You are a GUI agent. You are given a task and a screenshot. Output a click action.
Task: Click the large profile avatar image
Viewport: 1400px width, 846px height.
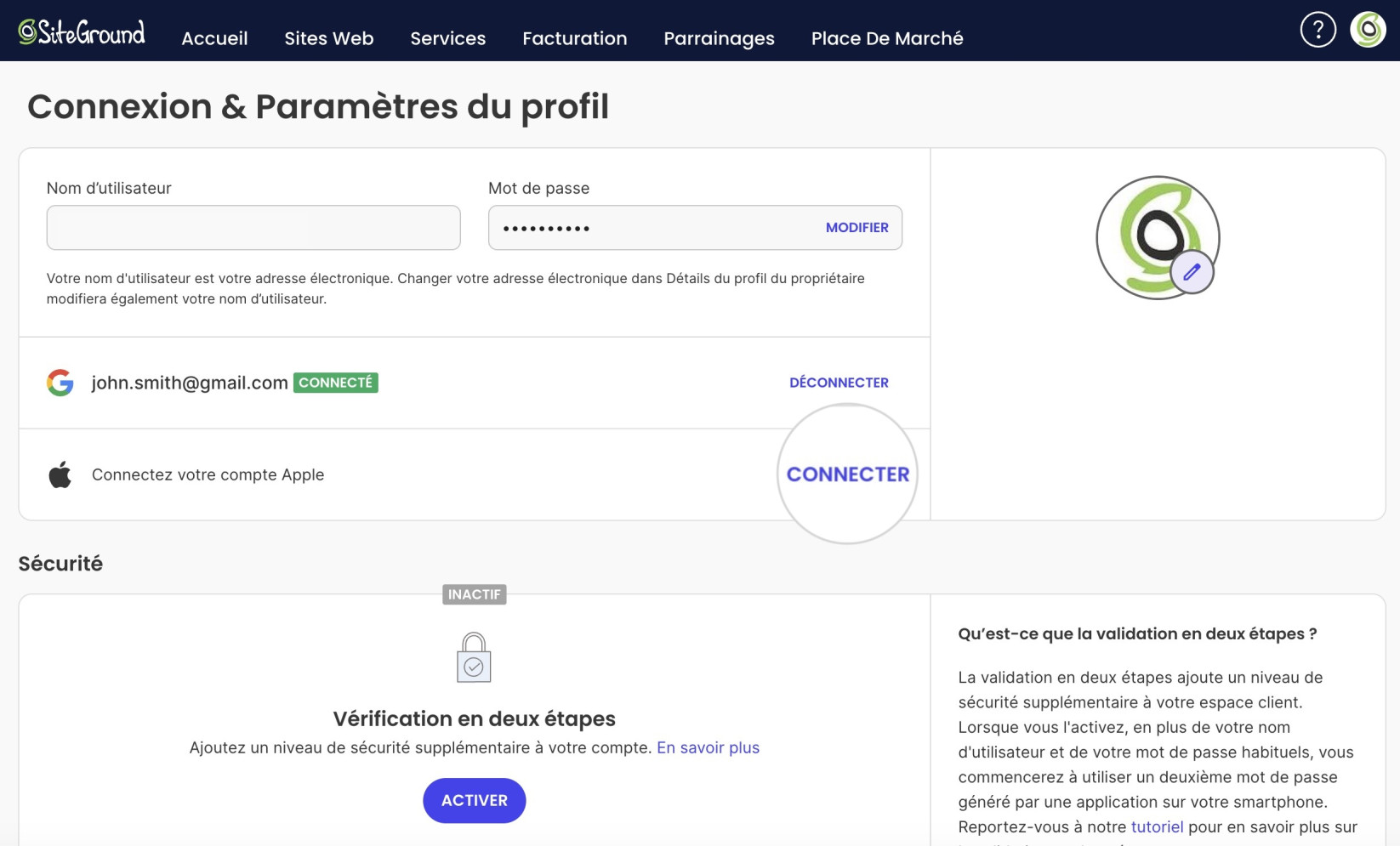(x=1158, y=237)
